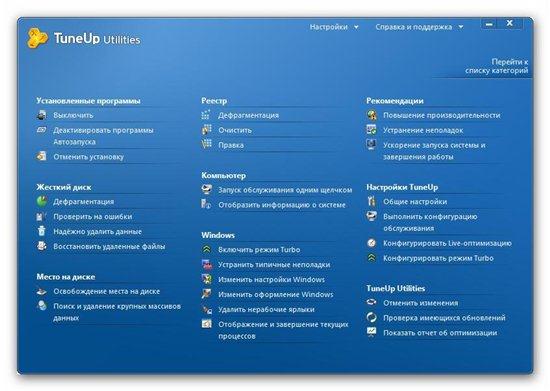This screenshot has height=391, width=550.
Task: Go to Перейти к списку категорий
Action: [x=497, y=66]
